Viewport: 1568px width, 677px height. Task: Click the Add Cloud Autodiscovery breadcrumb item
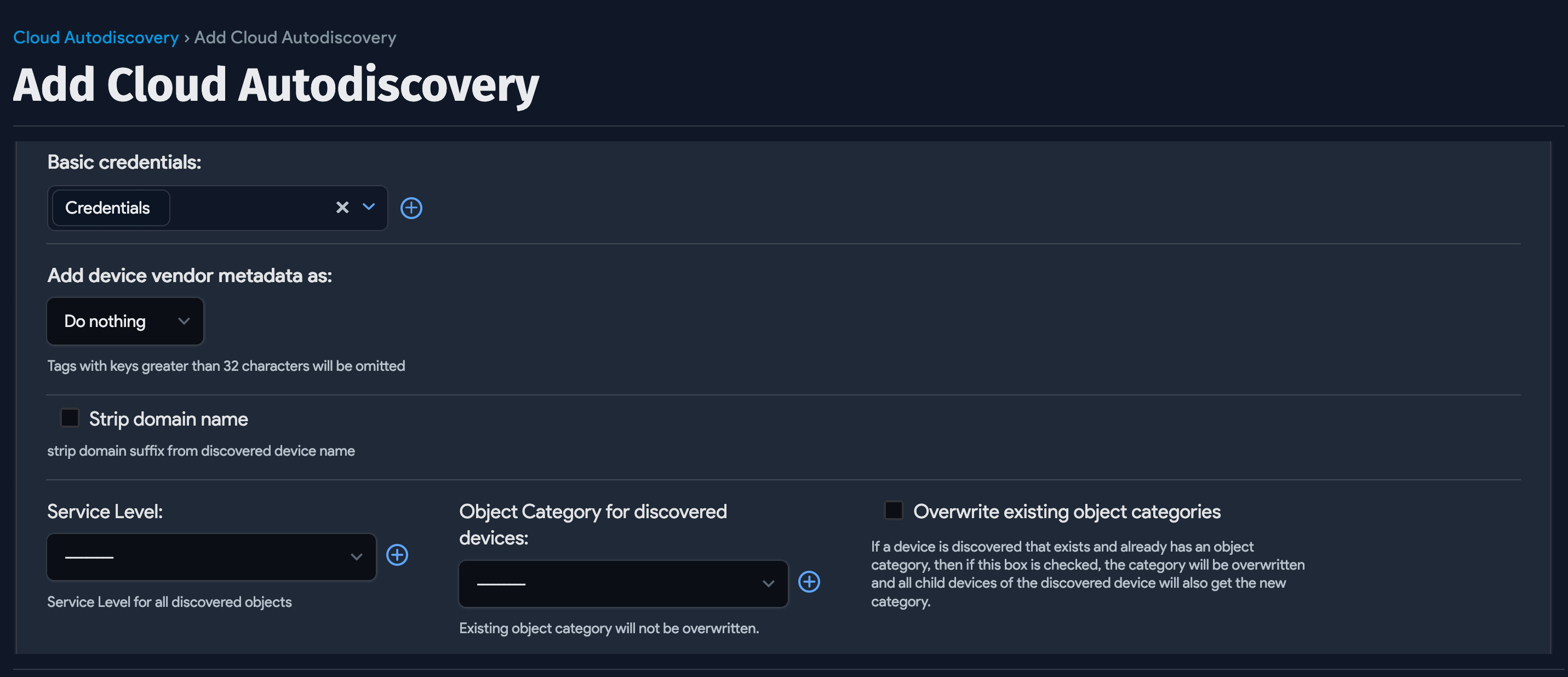(294, 37)
